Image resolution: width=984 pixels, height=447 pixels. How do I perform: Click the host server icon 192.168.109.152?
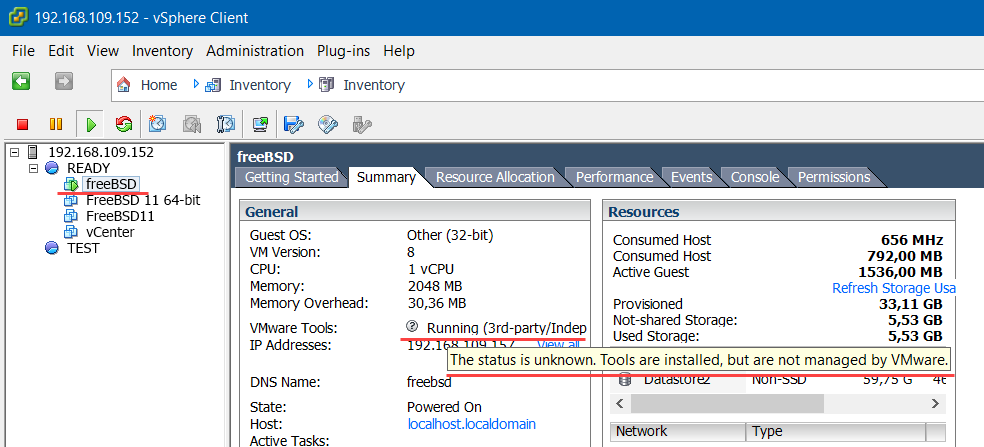pos(34,152)
